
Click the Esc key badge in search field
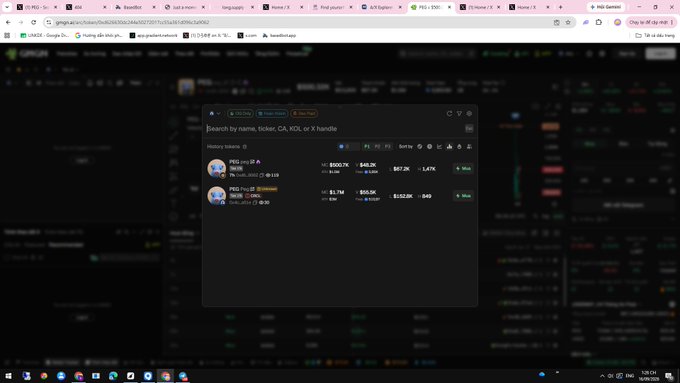[469, 128]
